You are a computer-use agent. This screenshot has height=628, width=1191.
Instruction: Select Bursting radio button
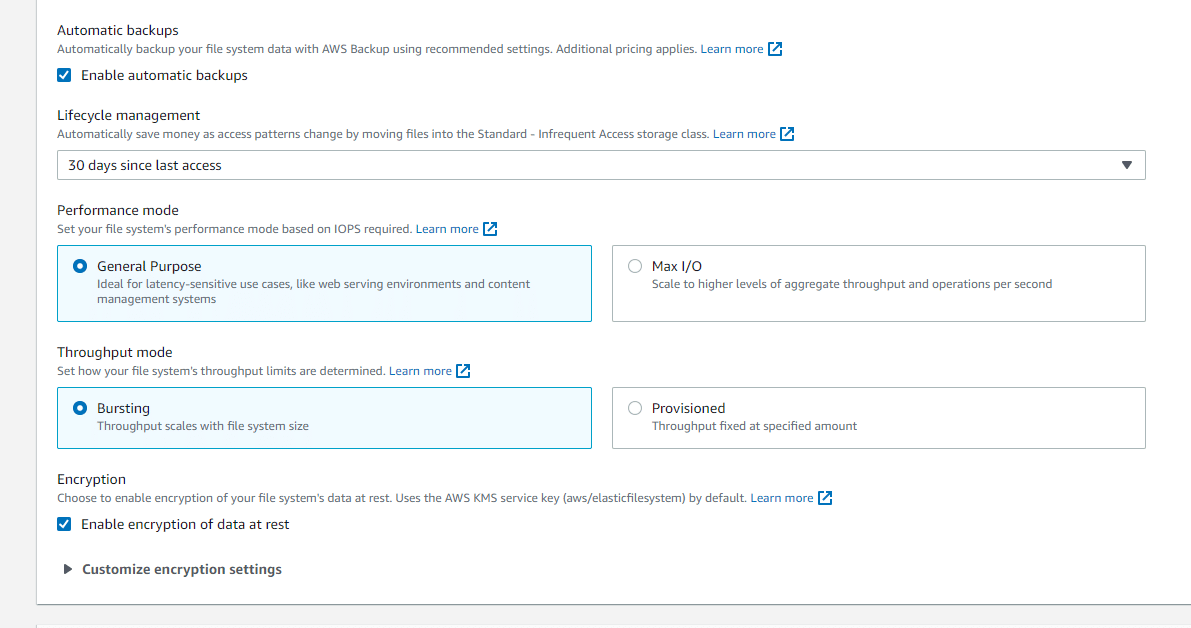click(x=80, y=408)
